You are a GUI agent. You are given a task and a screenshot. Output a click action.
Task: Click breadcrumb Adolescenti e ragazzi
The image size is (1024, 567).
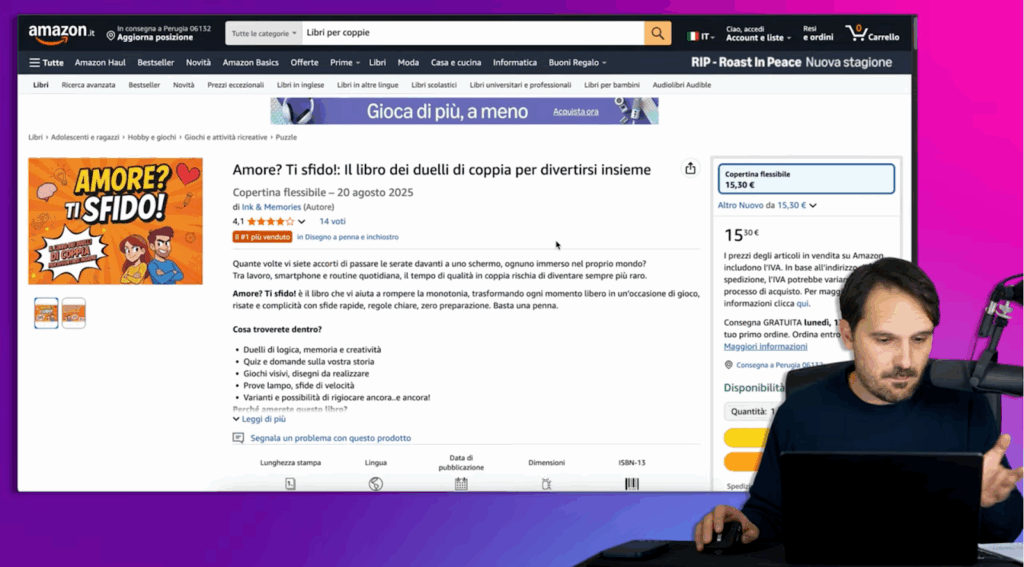(85, 137)
